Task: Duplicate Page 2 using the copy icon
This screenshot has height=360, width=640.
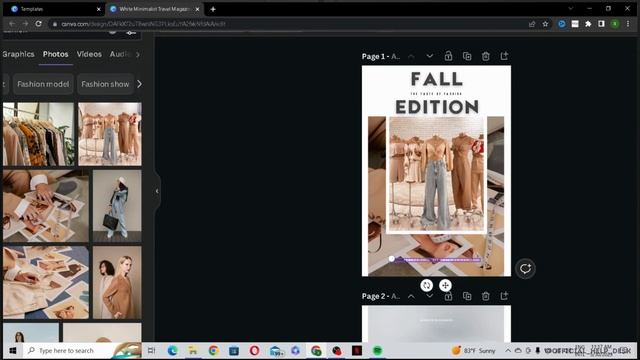Action: (467, 296)
